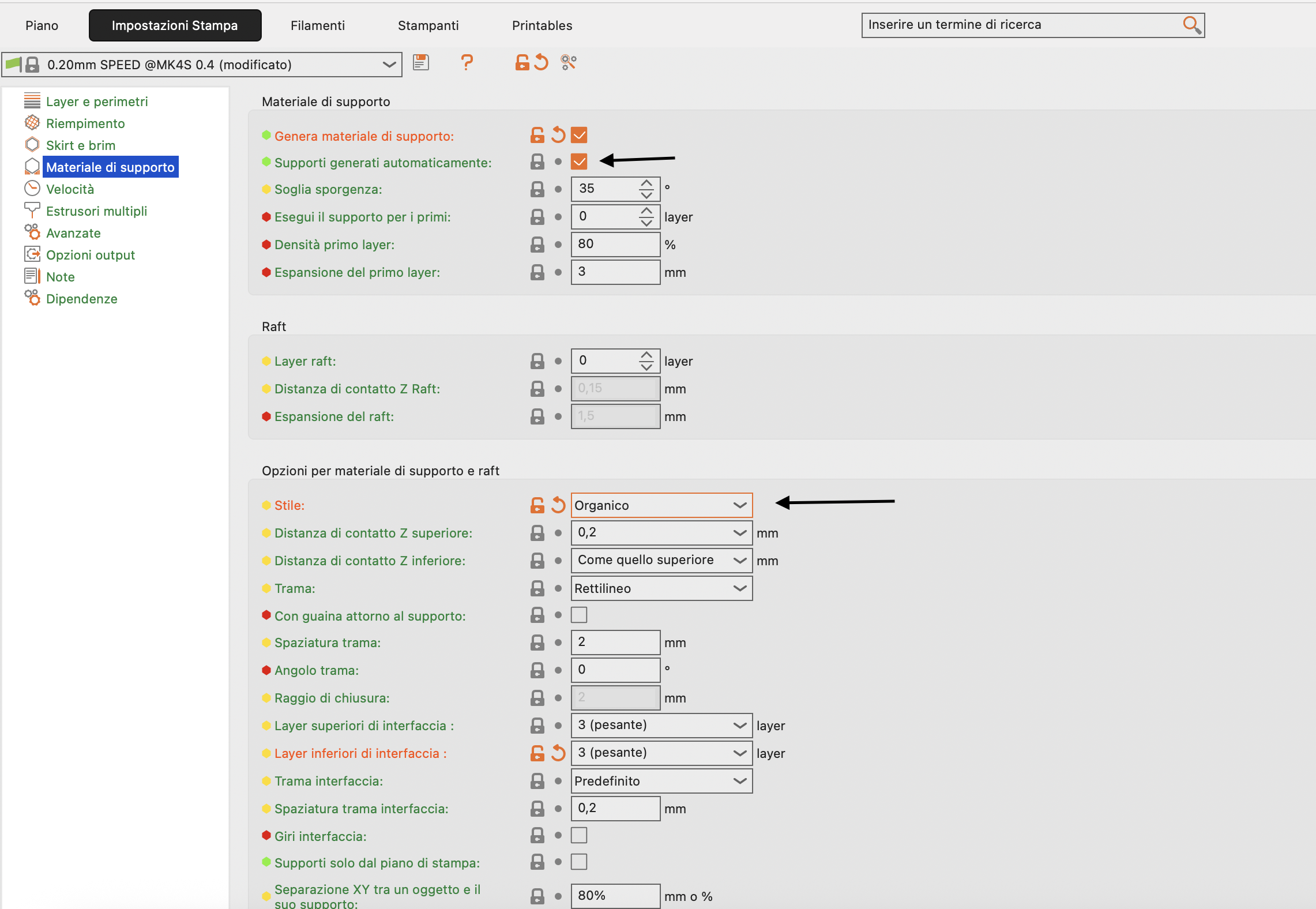
Task: Click the Velocità clock icon
Action: click(32, 189)
